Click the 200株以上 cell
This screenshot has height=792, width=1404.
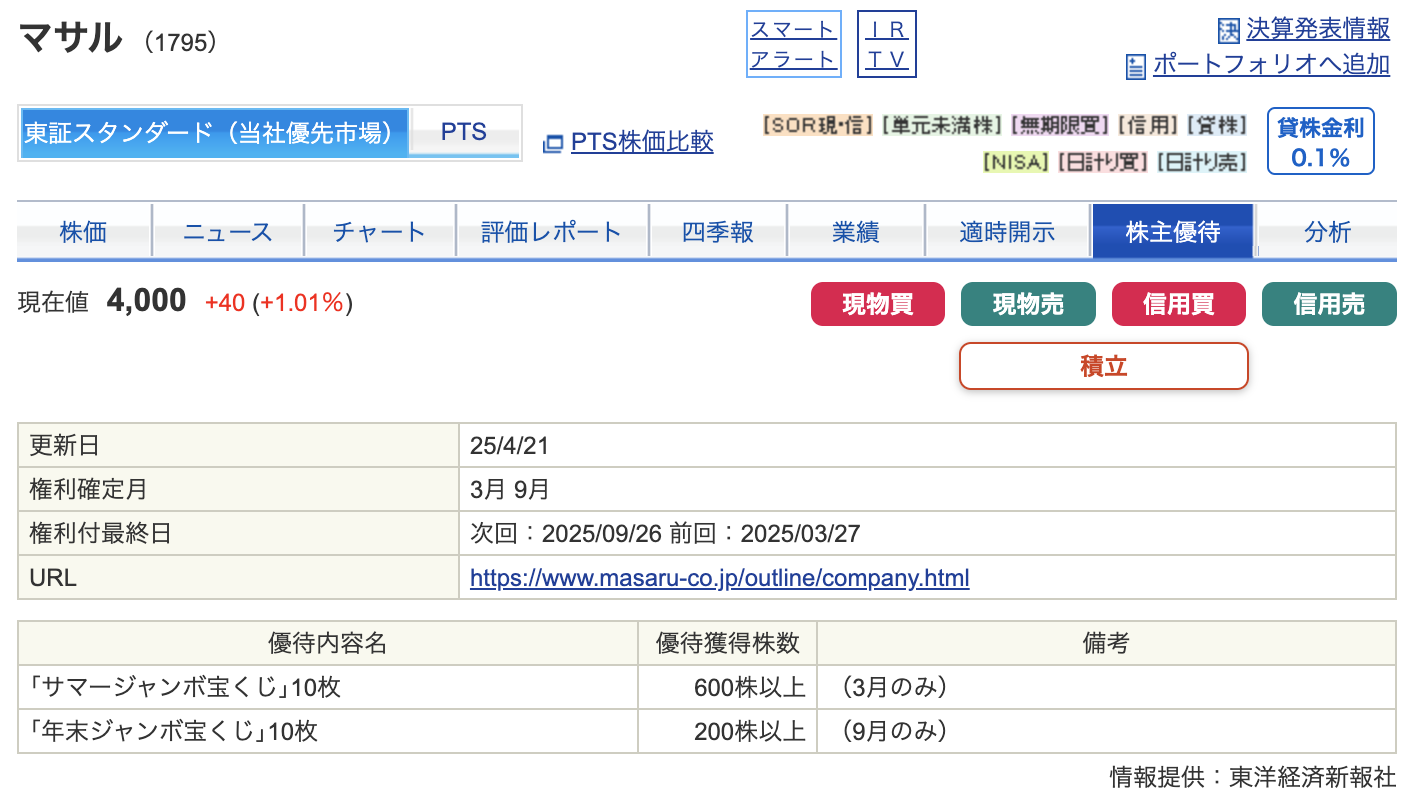pyautogui.click(x=728, y=732)
